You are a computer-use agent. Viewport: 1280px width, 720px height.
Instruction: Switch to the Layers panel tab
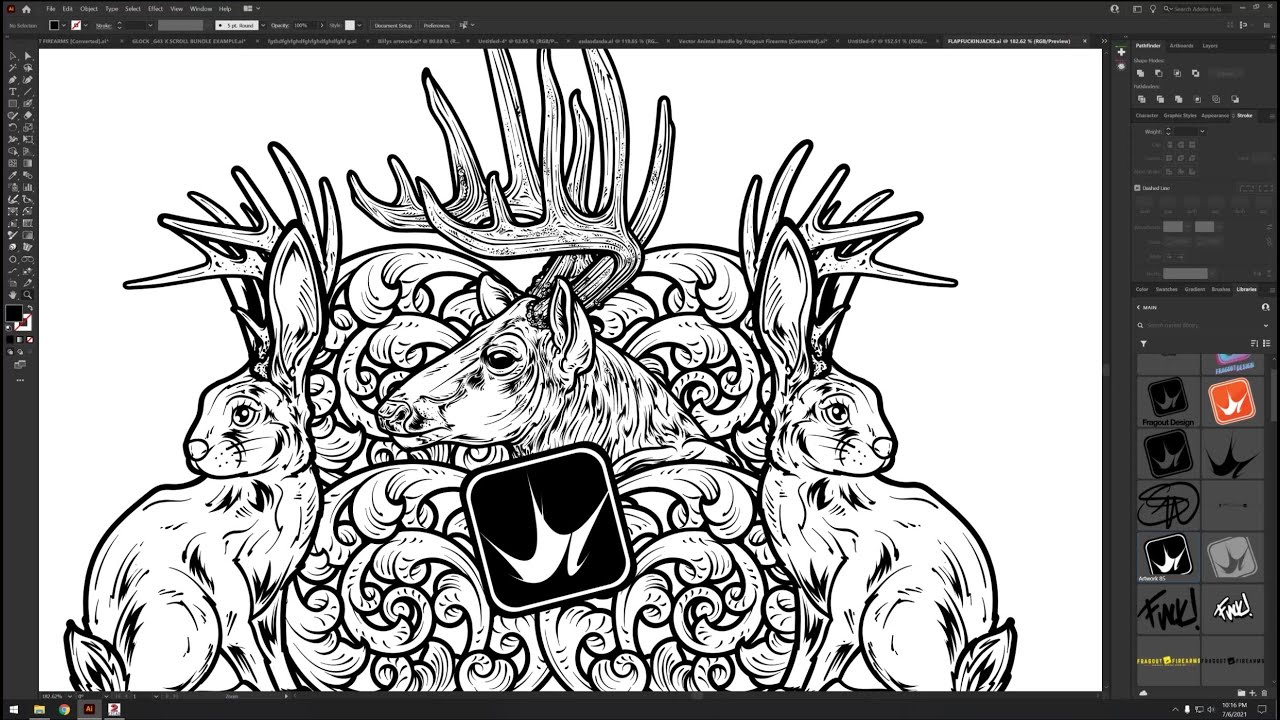pyautogui.click(x=1210, y=46)
